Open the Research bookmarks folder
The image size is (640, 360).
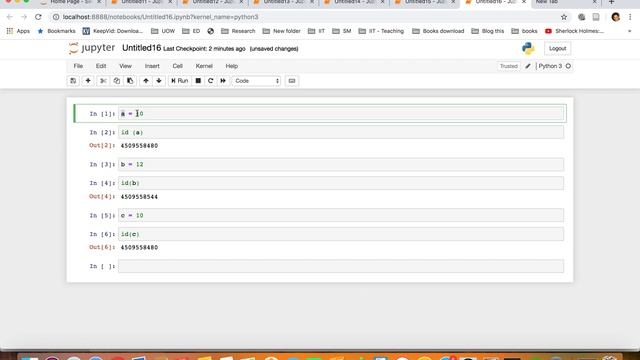[x=238, y=31]
